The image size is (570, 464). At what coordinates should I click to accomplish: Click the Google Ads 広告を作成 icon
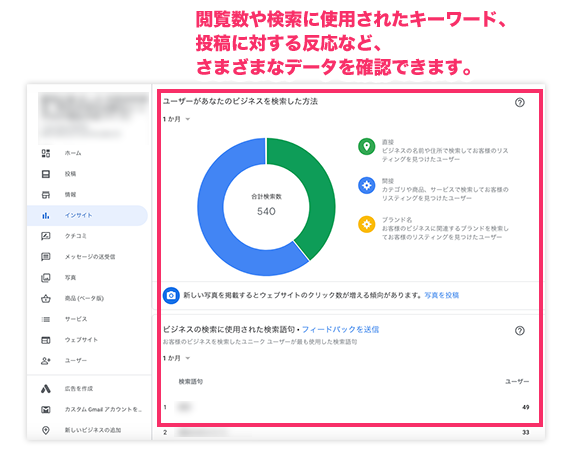[x=46, y=389]
